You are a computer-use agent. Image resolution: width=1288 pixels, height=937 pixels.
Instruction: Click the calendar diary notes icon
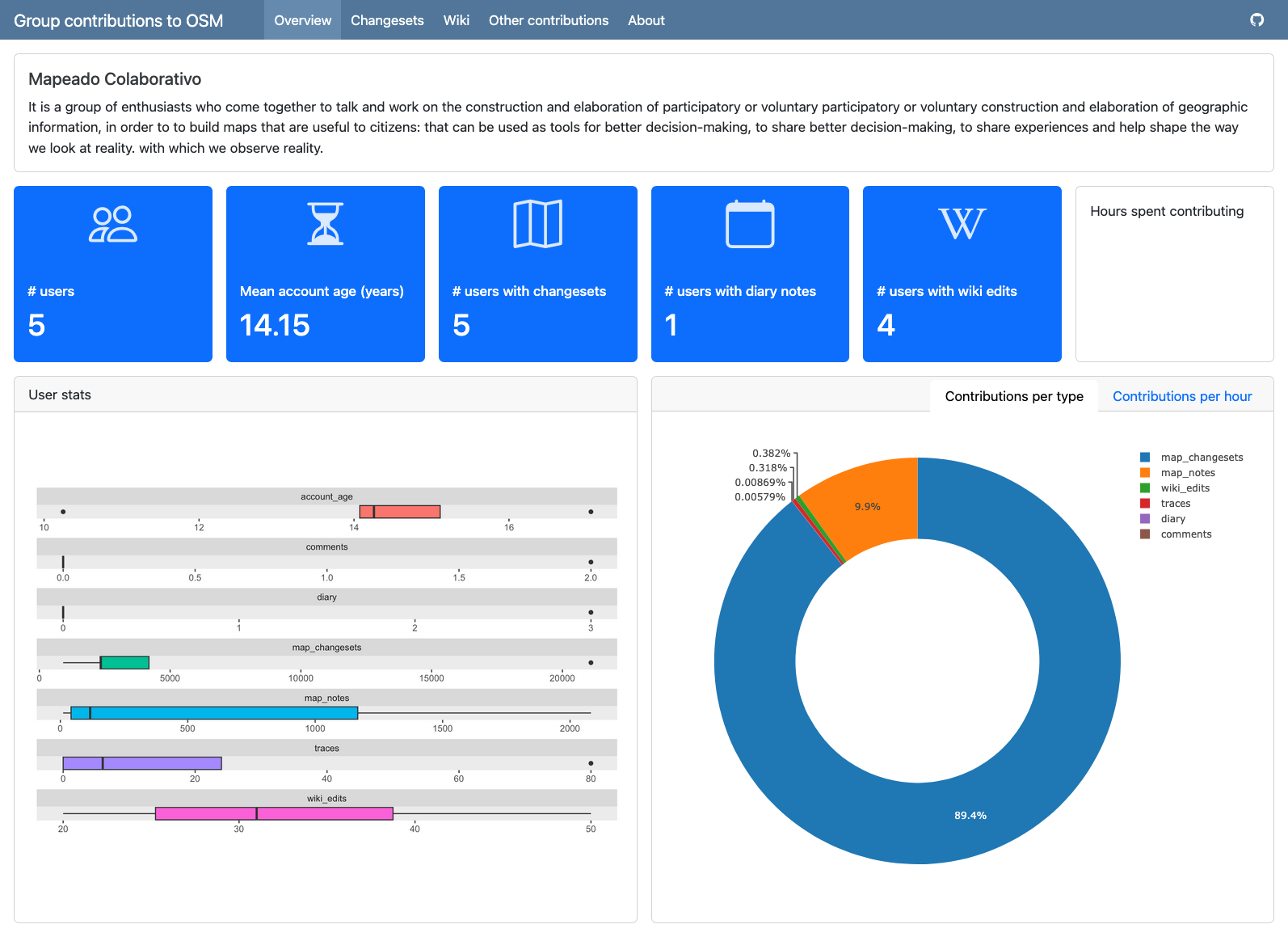[x=750, y=224]
